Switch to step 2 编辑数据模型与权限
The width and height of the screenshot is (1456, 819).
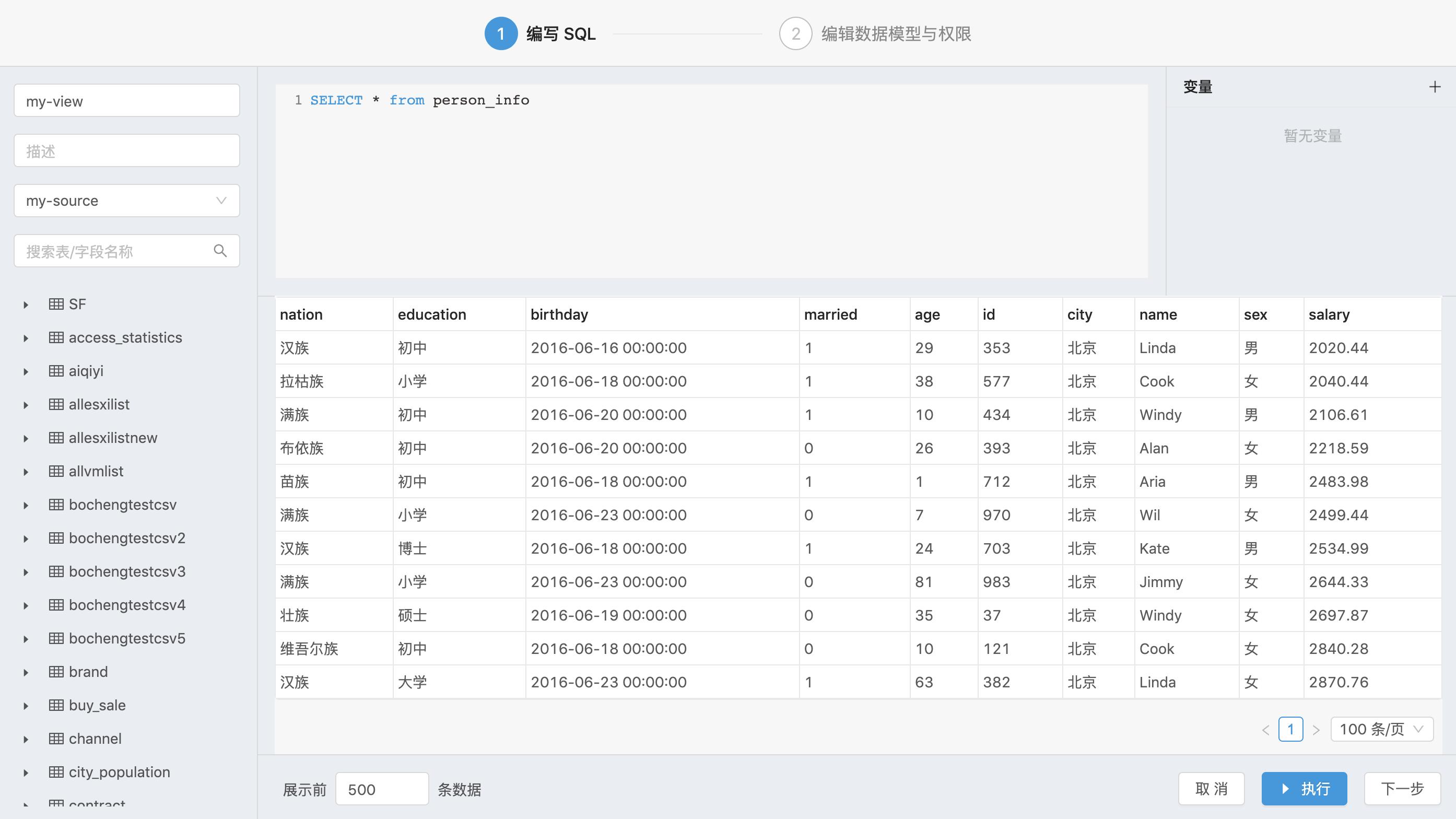pos(875,34)
